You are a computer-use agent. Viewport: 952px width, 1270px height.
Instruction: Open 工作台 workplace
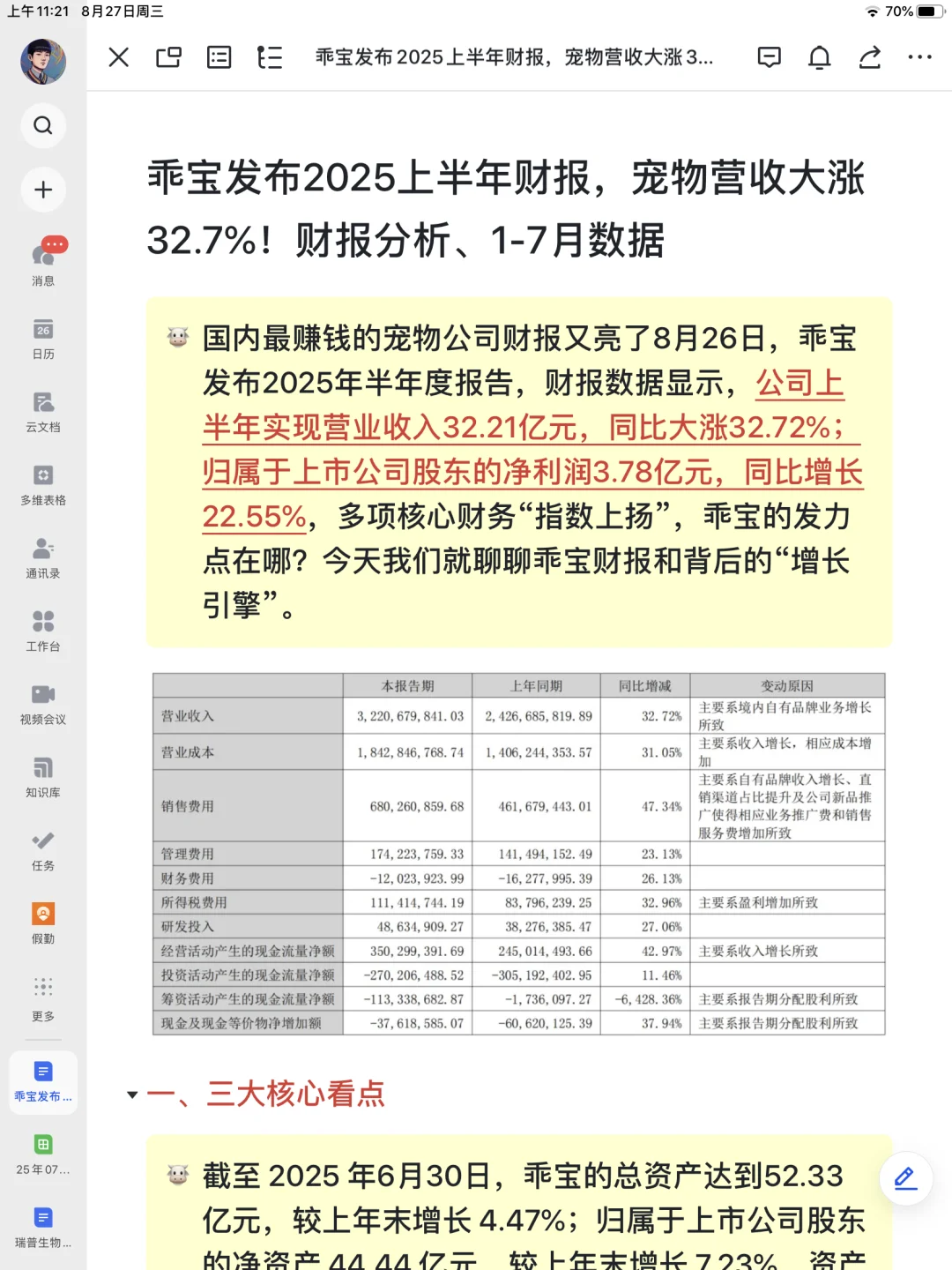[43, 626]
